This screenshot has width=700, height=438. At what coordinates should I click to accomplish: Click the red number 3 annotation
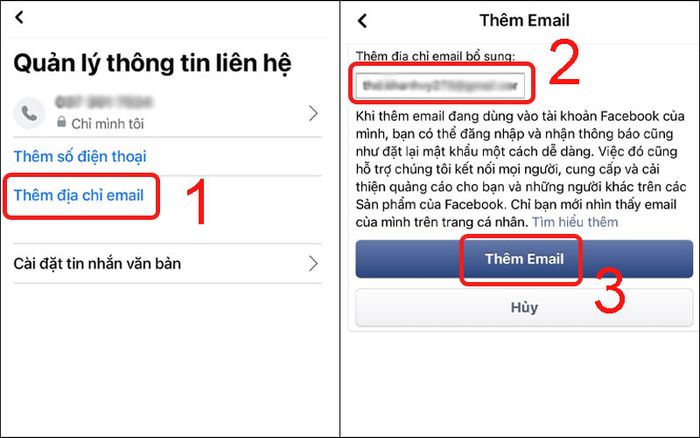610,291
